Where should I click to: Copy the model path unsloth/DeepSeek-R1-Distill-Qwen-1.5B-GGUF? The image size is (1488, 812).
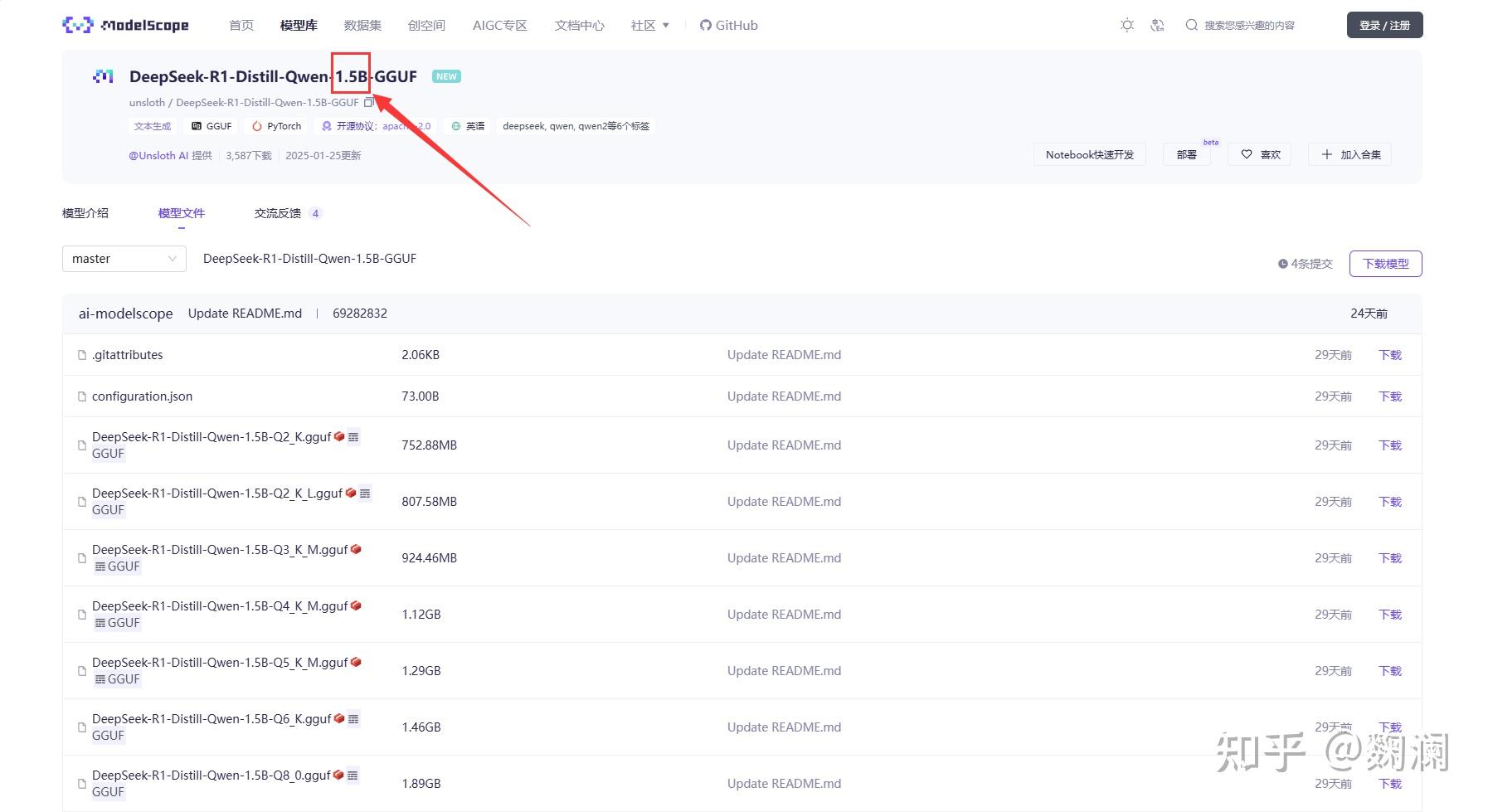click(x=369, y=102)
